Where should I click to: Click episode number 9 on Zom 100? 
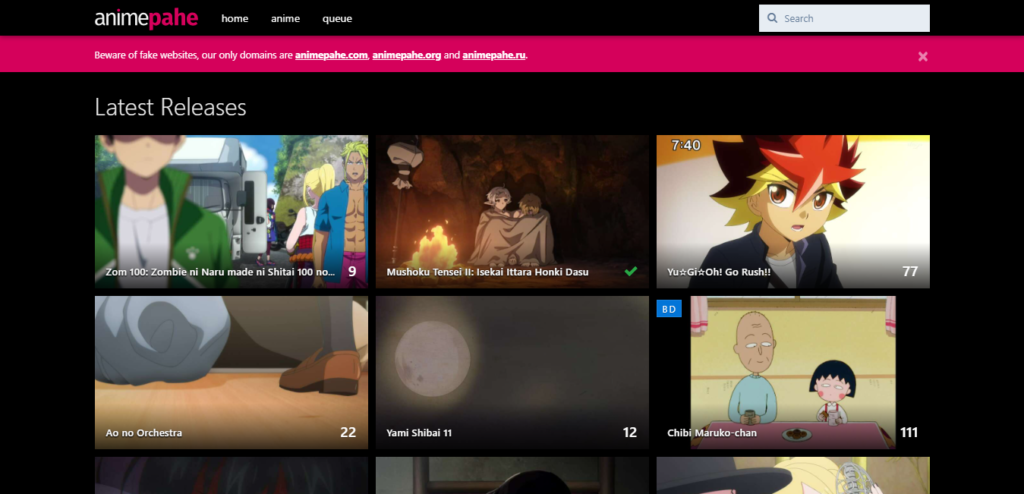(352, 271)
